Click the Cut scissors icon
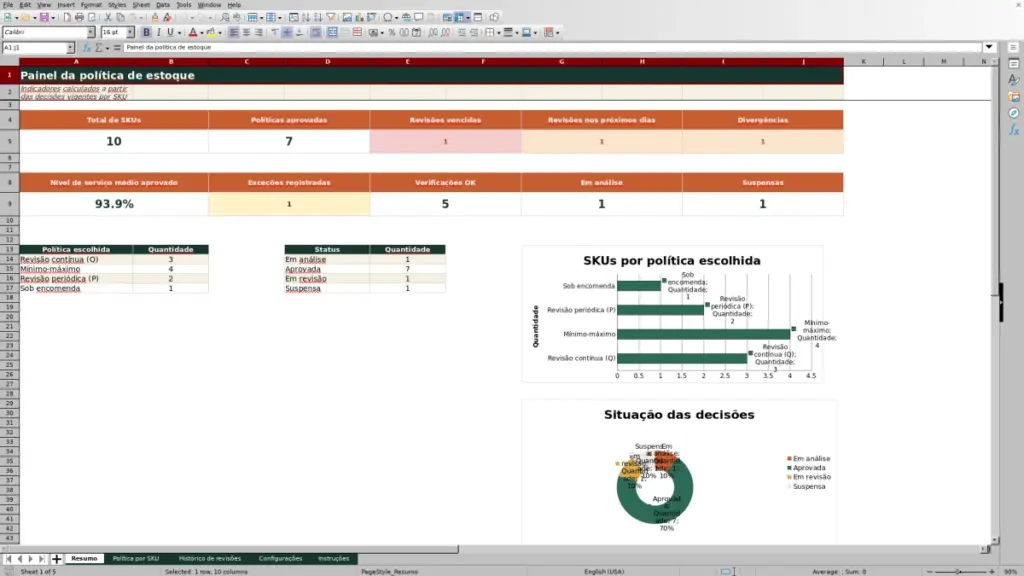The height and width of the screenshot is (576, 1024). pyautogui.click(x=108, y=18)
